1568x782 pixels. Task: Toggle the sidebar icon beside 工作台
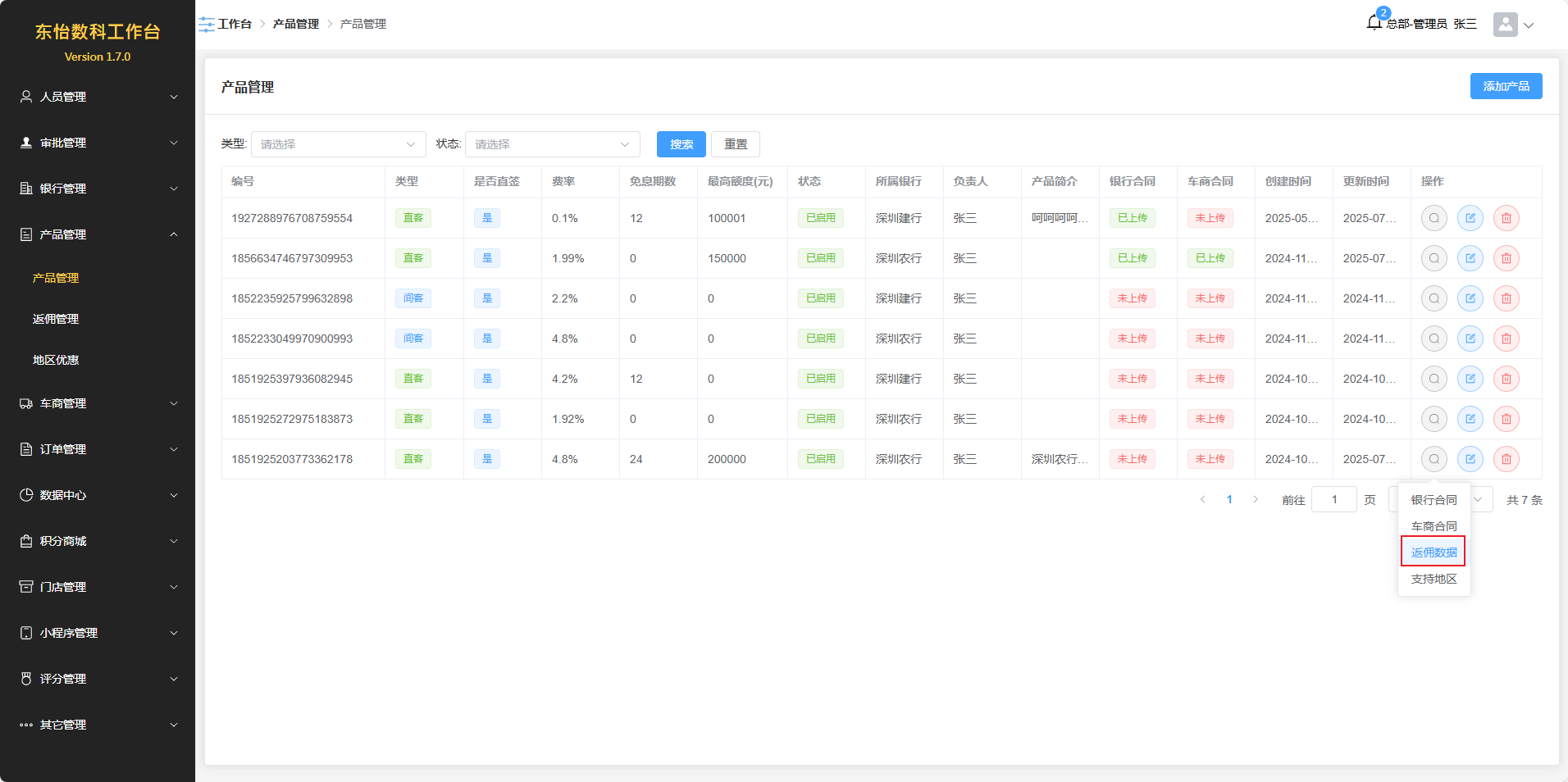click(206, 25)
